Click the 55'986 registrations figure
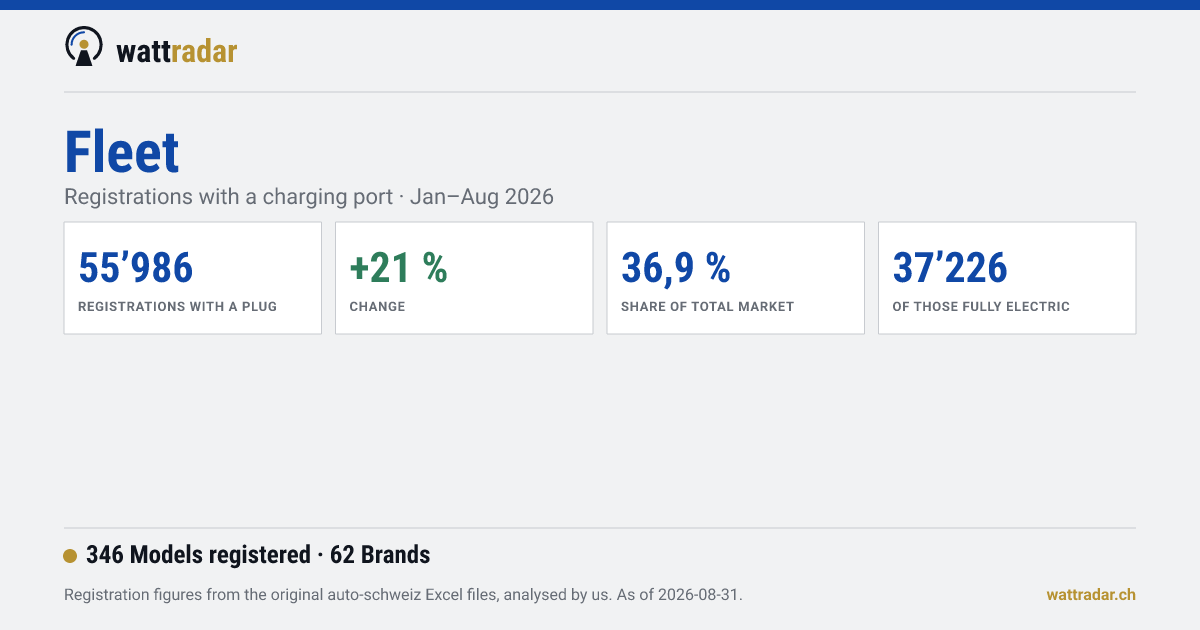 click(136, 268)
